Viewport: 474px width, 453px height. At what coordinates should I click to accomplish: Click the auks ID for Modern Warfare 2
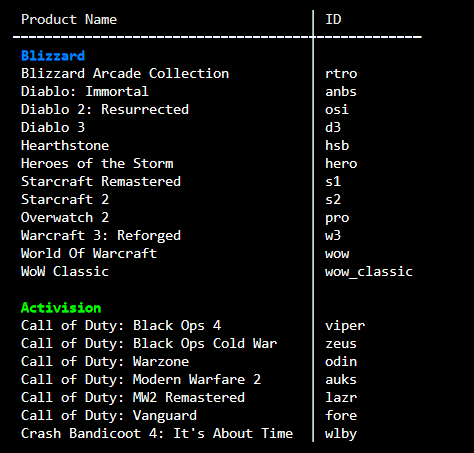tap(341, 379)
